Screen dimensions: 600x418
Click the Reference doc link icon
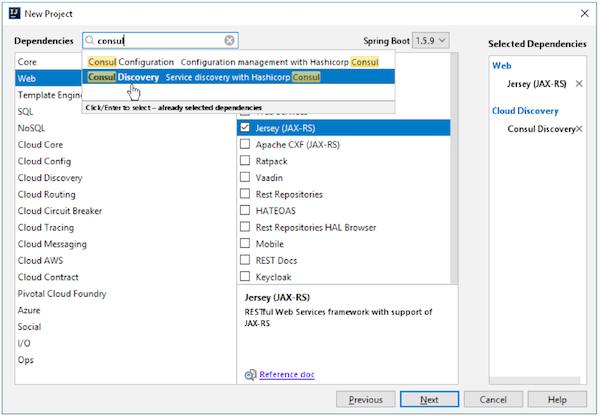pyautogui.click(x=250, y=375)
